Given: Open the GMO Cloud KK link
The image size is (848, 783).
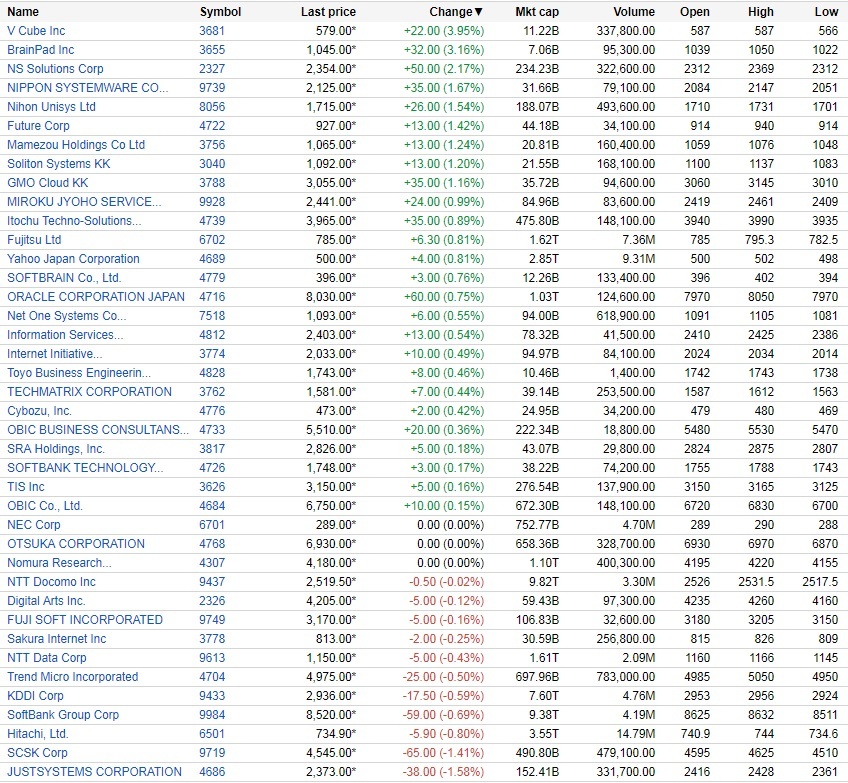Looking at the screenshot, I should point(48,183).
